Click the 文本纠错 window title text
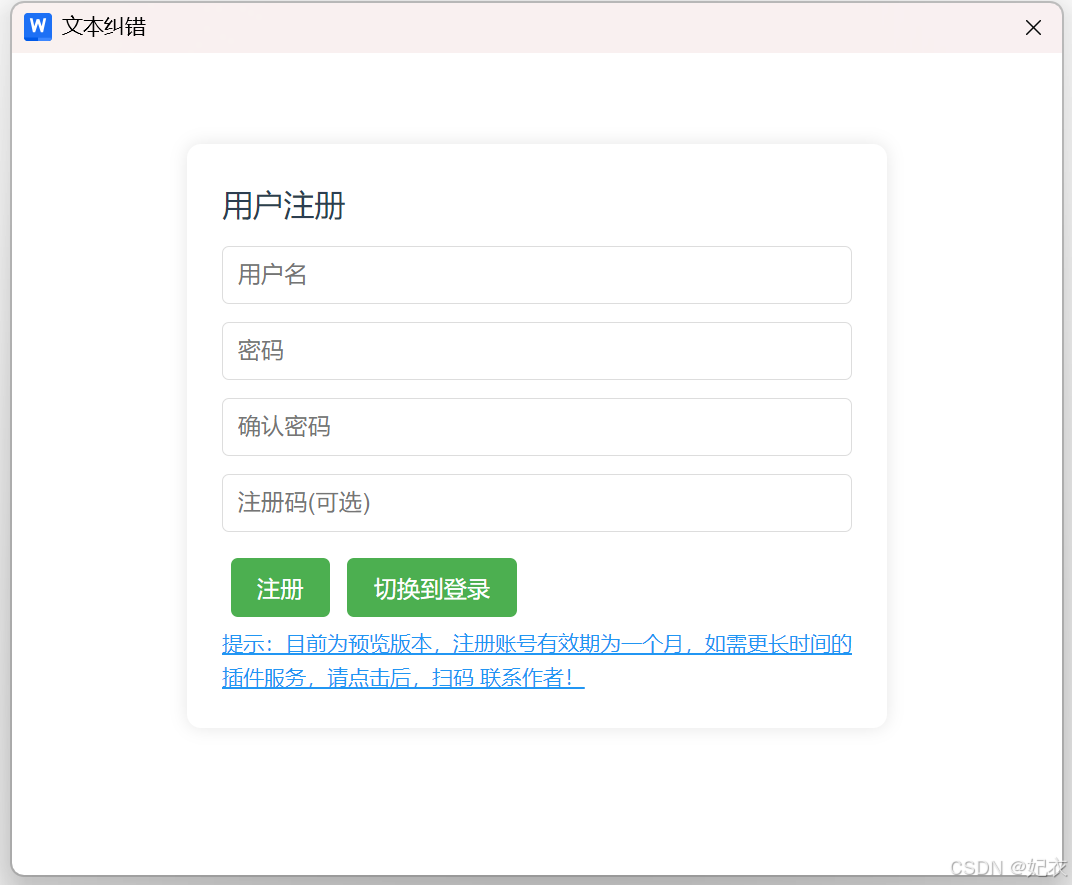This screenshot has width=1072, height=885. (x=104, y=27)
